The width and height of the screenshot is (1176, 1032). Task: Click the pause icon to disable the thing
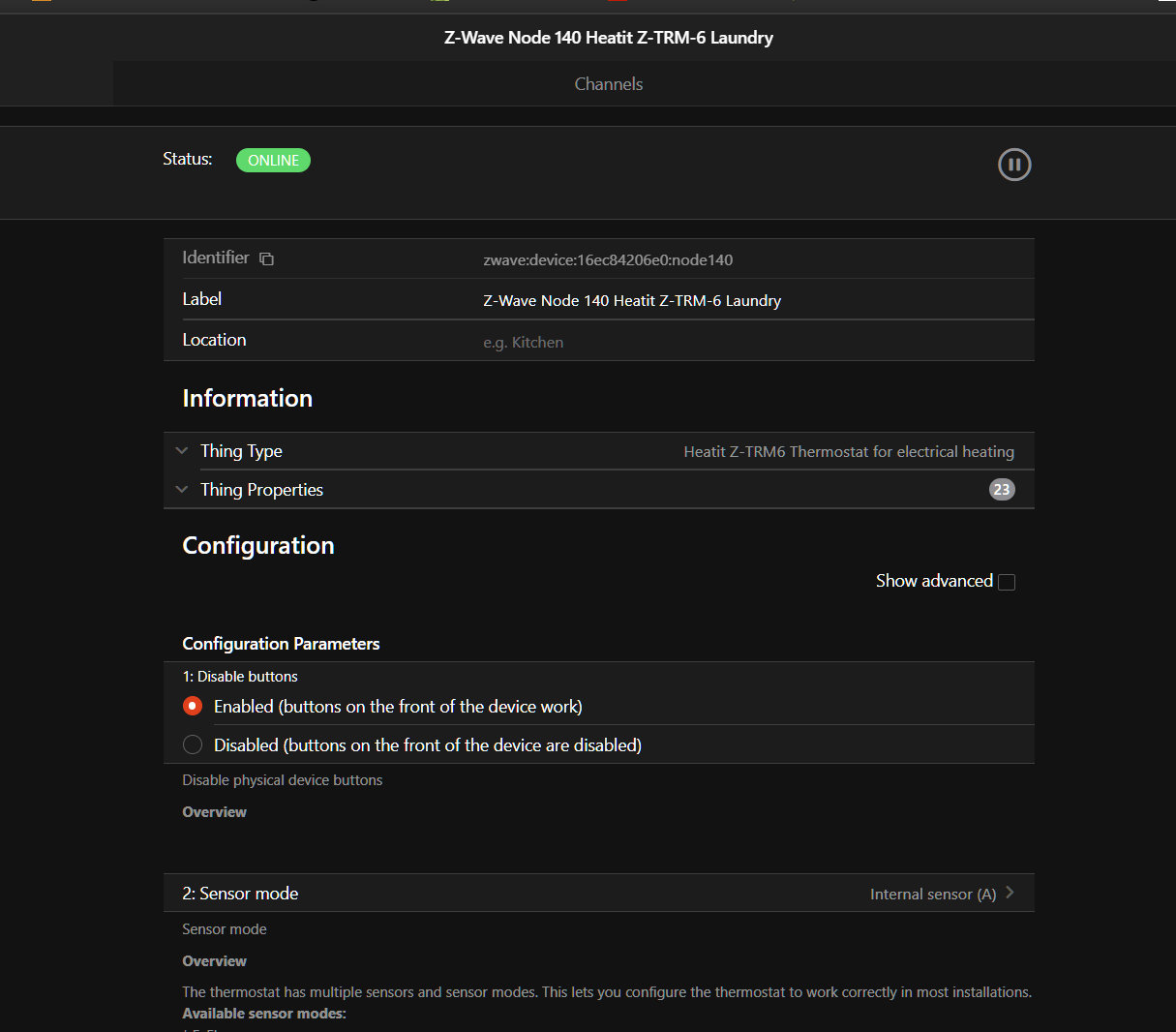[1013, 165]
